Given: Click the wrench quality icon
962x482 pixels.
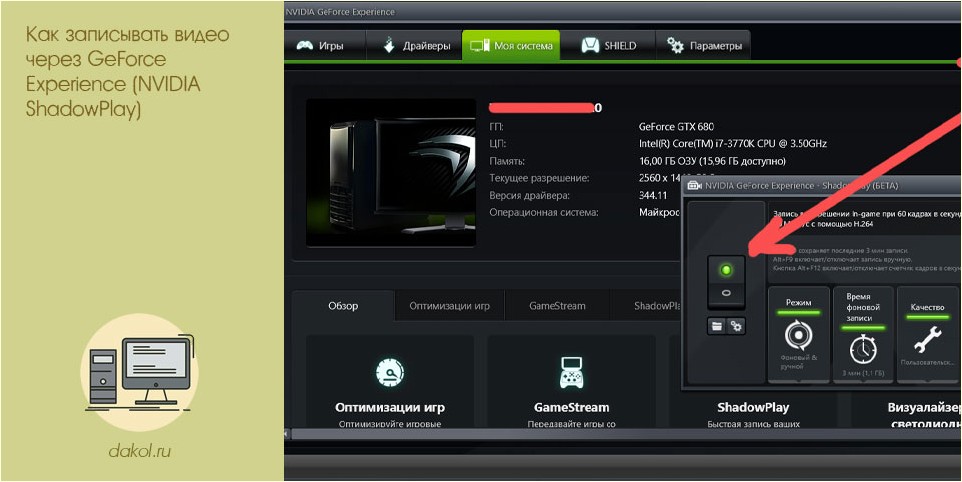Looking at the screenshot, I should (x=927, y=339).
